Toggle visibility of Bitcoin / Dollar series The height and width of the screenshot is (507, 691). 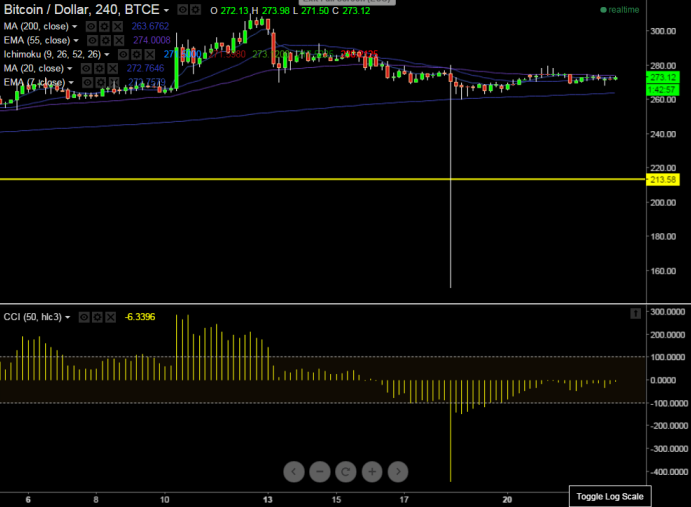(182, 9)
